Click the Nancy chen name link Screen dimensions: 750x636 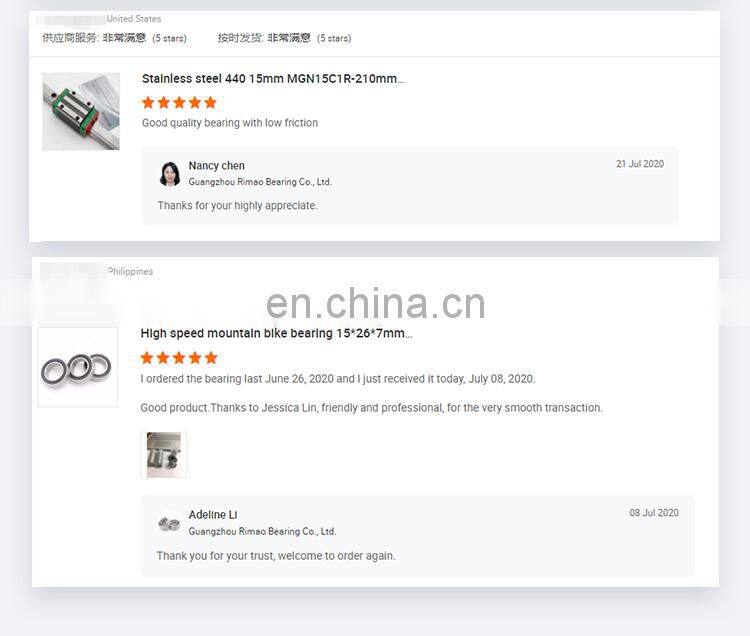[x=216, y=165]
